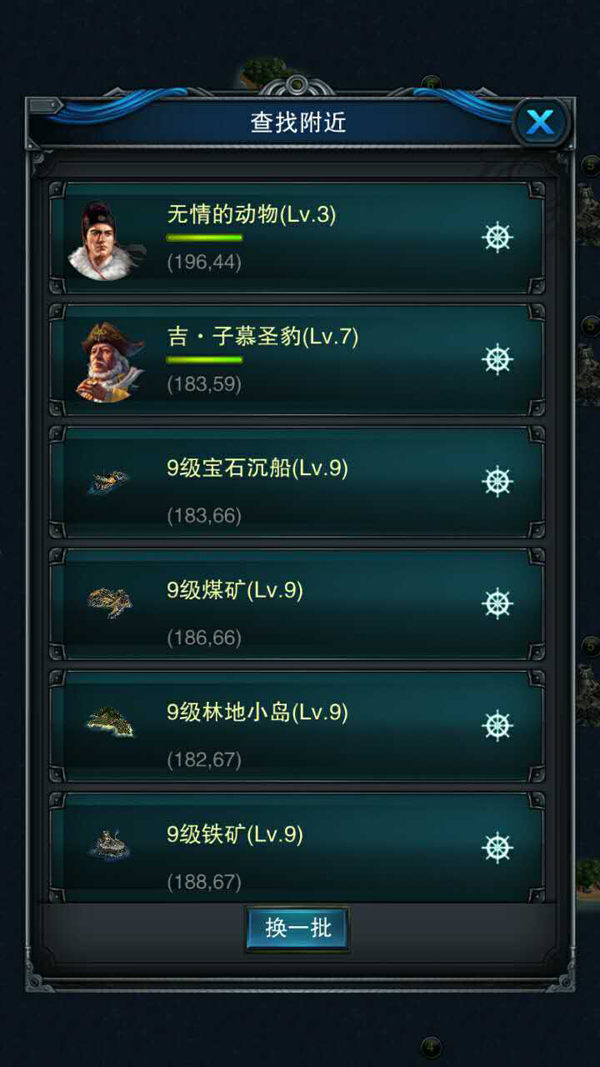Open 无情的动物 player avatar portrait
600x1067 pixels.
point(104,240)
